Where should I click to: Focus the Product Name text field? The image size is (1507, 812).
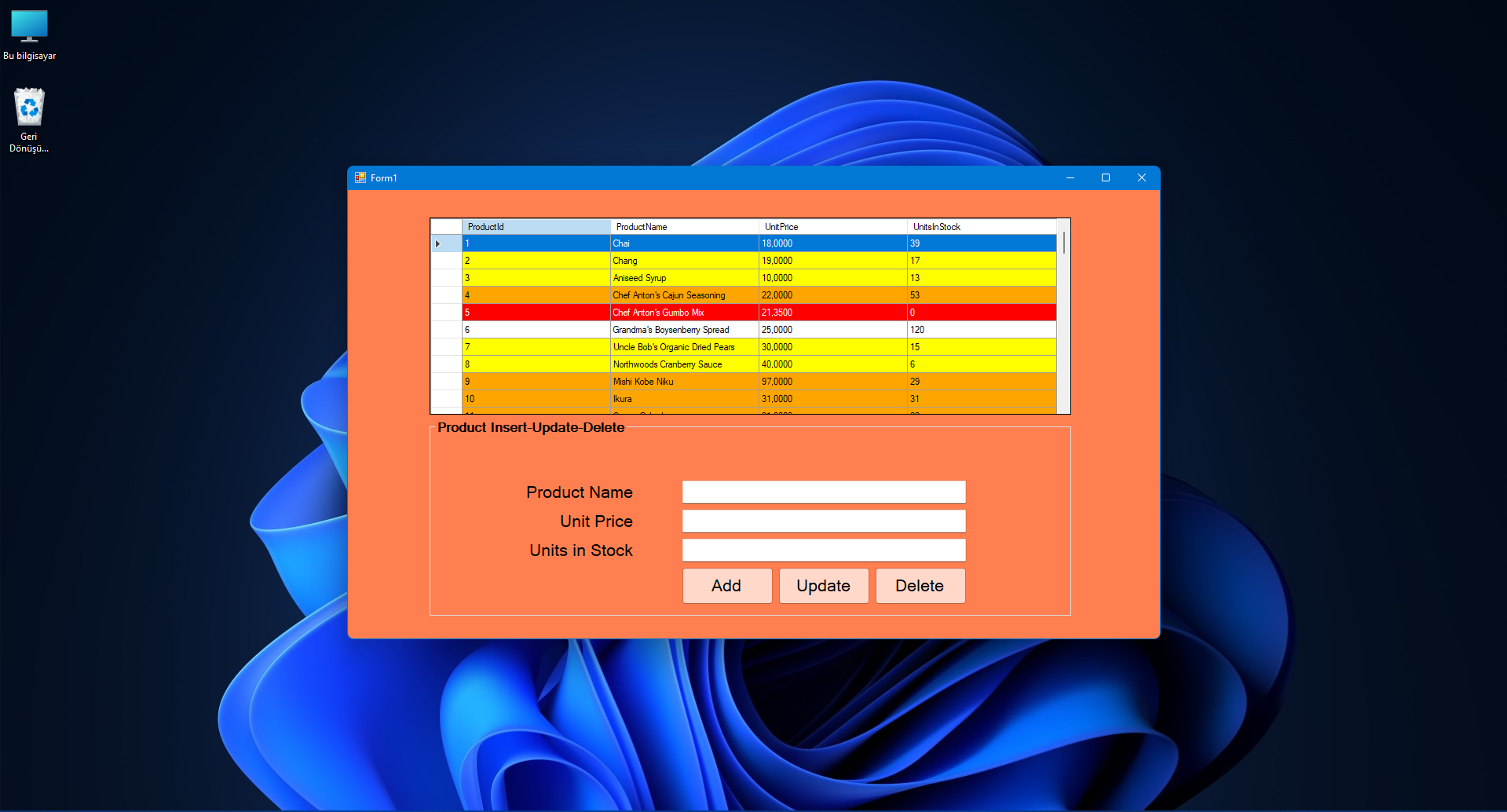point(823,492)
